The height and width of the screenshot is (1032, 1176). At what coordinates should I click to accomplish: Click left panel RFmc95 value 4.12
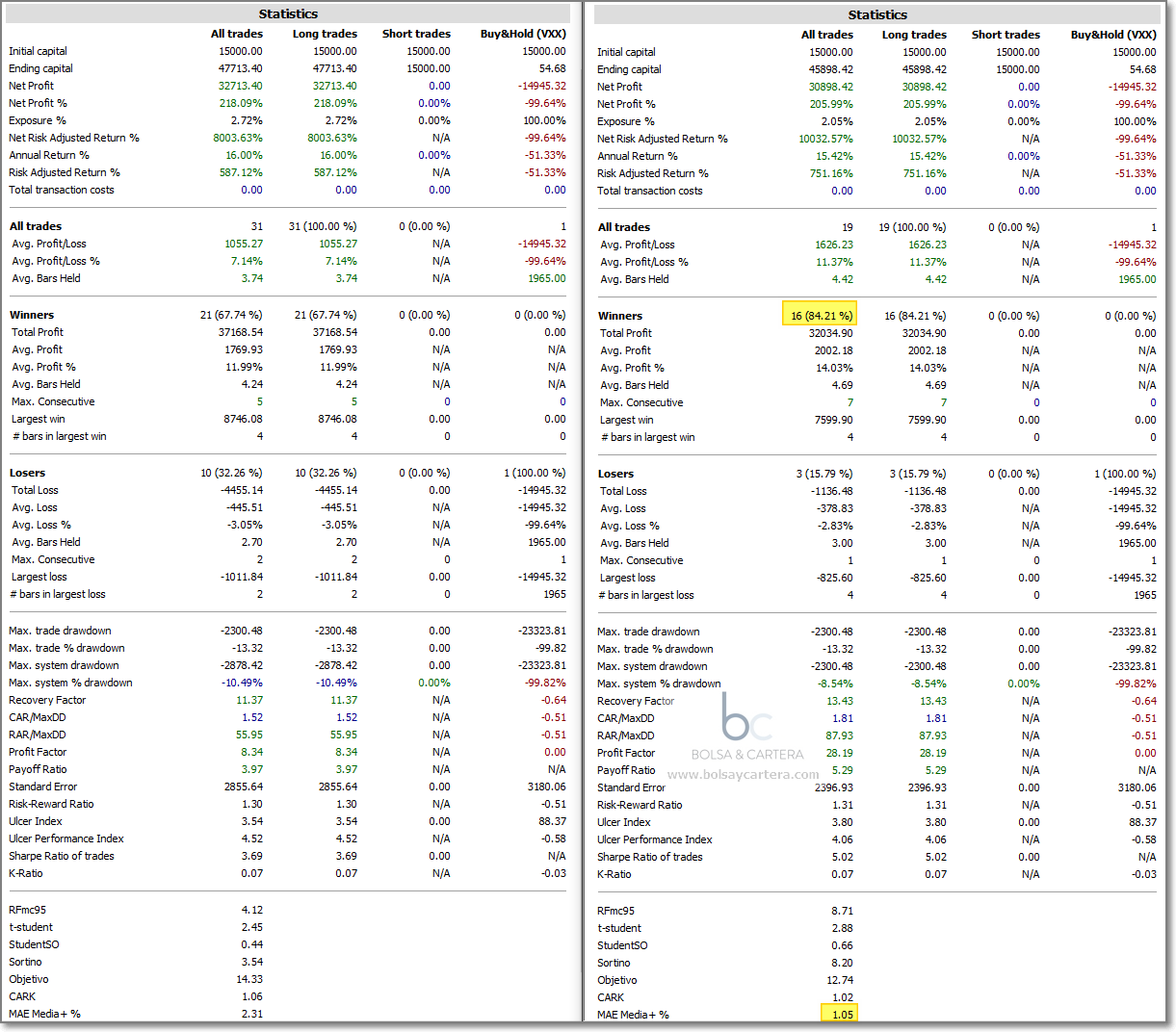252,910
